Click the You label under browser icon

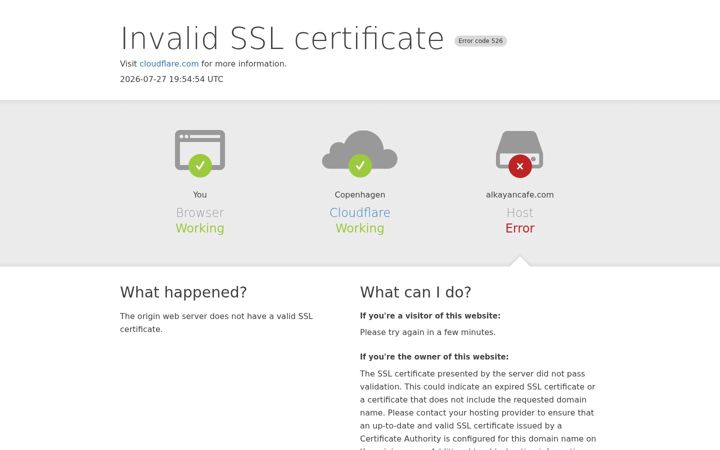click(200, 195)
